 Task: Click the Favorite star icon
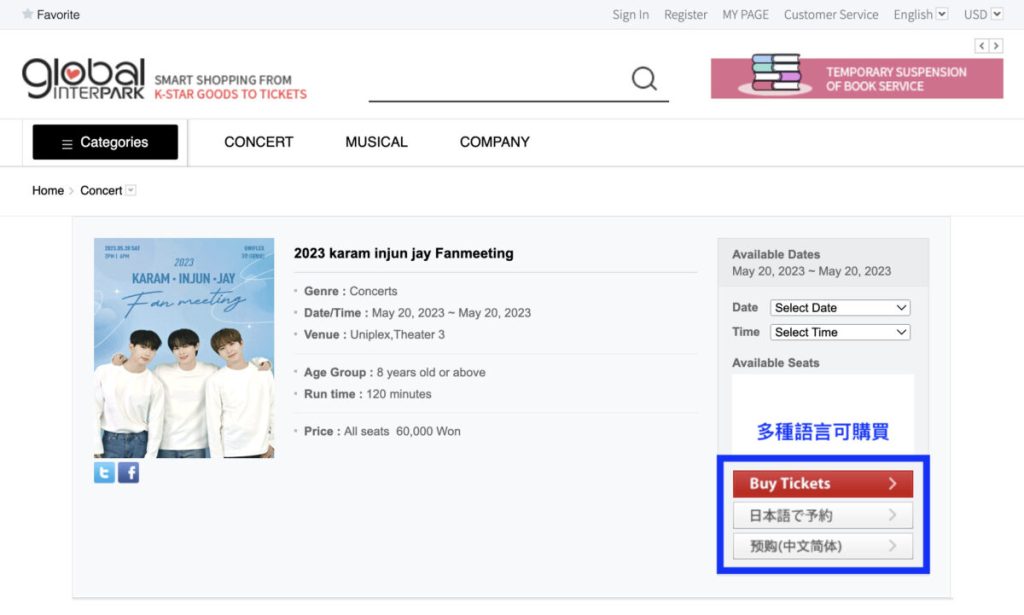(x=28, y=15)
